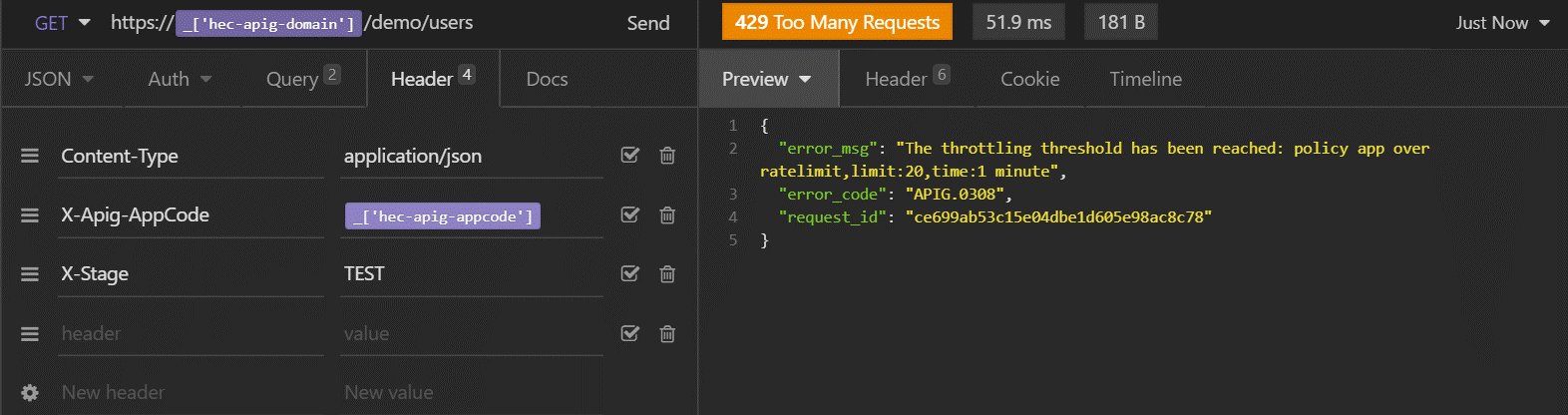This screenshot has width=1568, height=415.
Task: Click the 429 Too Many Requests status badge
Action: coord(837,22)
